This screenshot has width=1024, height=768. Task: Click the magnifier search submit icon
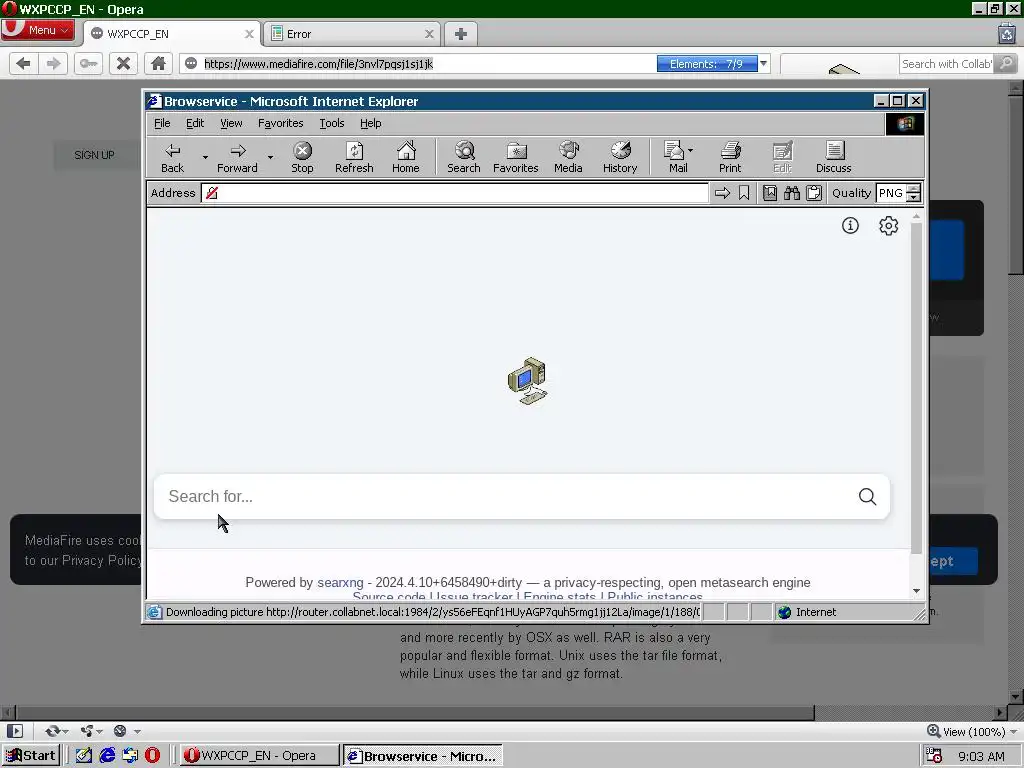coord(867,496)
